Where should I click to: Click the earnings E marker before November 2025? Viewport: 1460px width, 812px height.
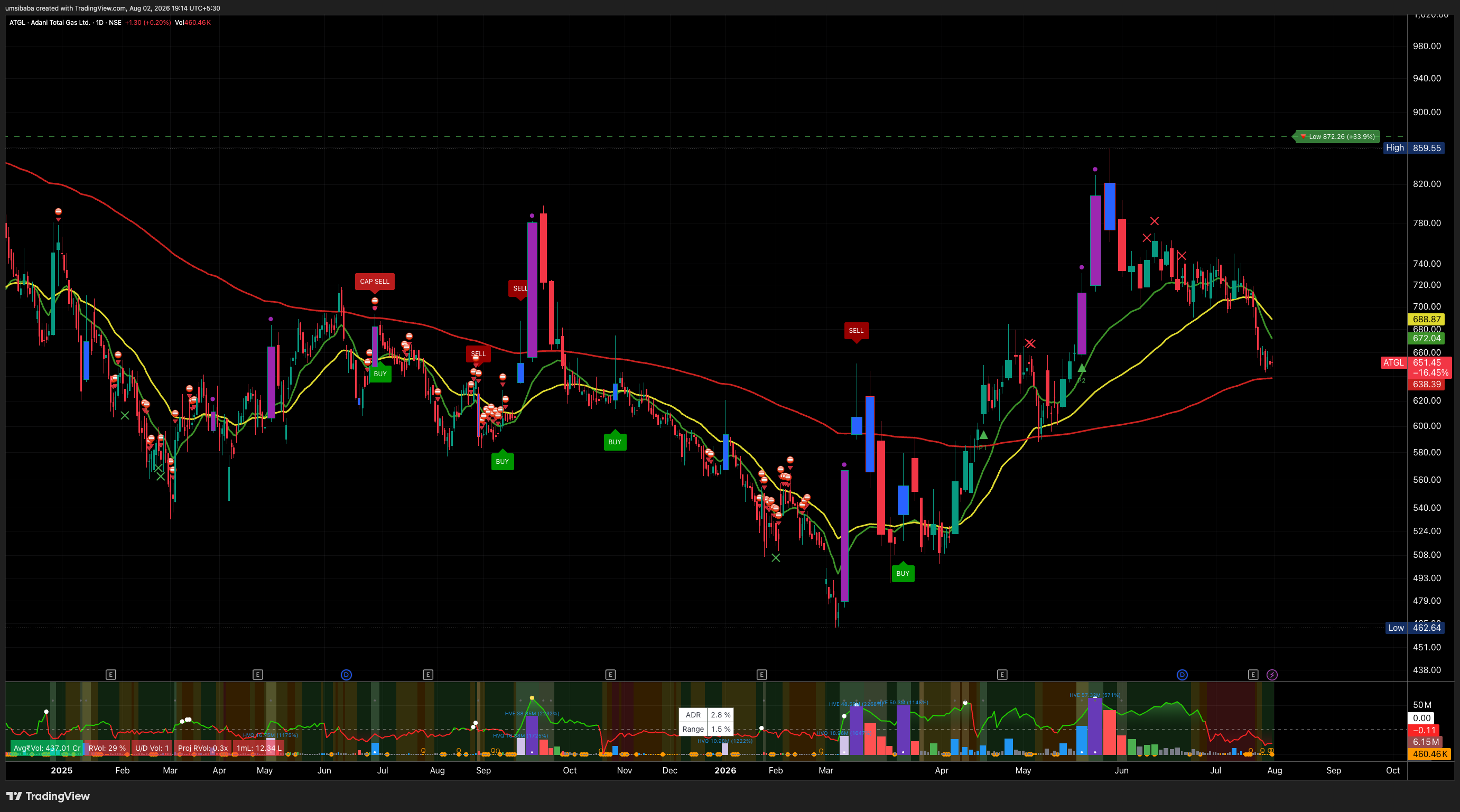pyautogui.click(x=610, y=674)
